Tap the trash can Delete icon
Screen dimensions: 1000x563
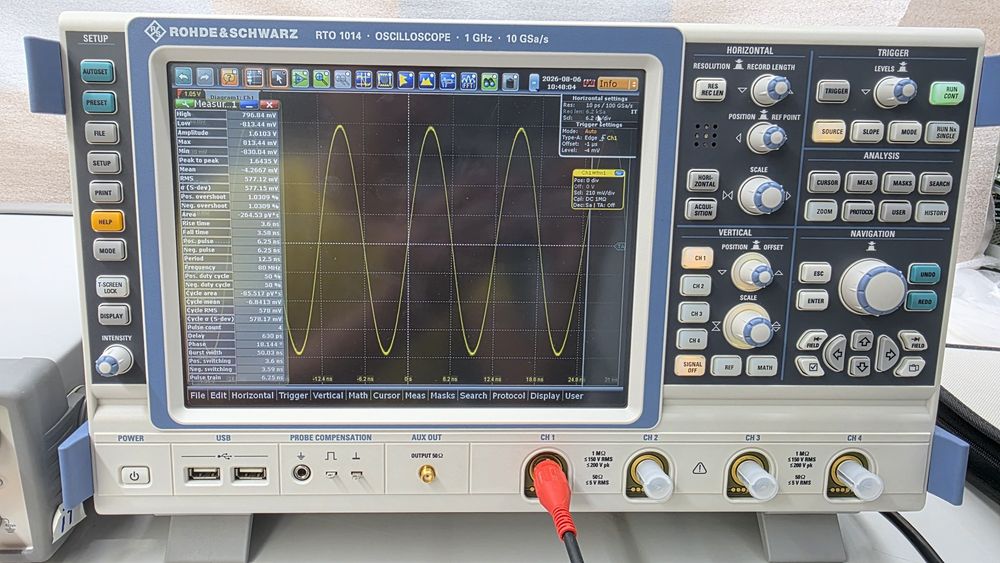point(510,82)
